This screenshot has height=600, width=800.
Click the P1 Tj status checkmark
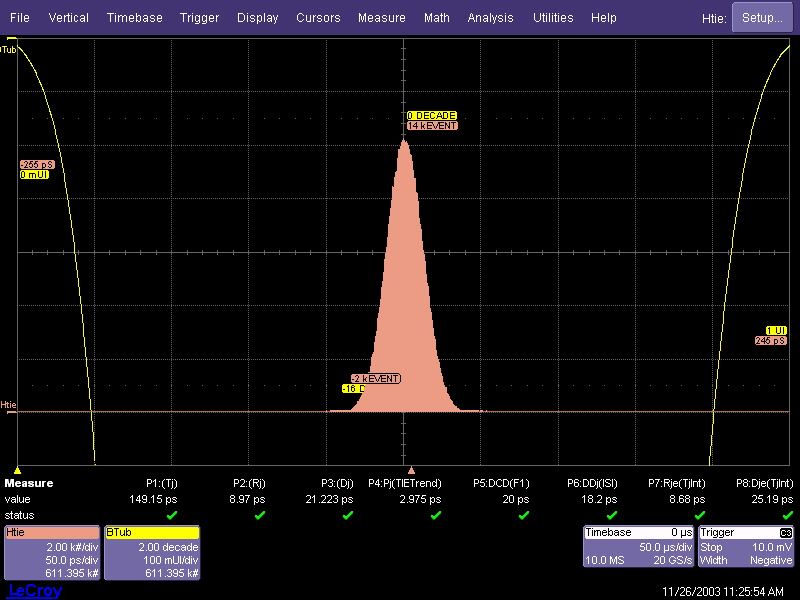coord(172,515)
